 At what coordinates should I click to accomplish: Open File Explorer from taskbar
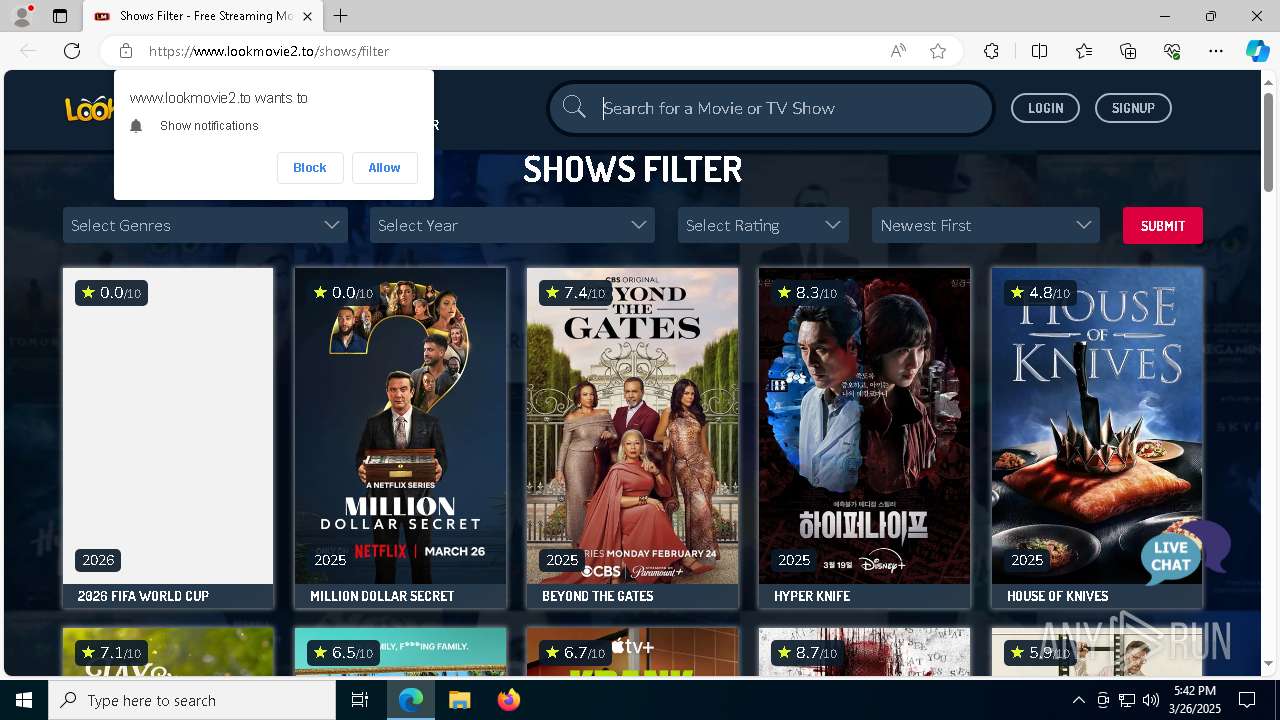click(x=459, y=700)
